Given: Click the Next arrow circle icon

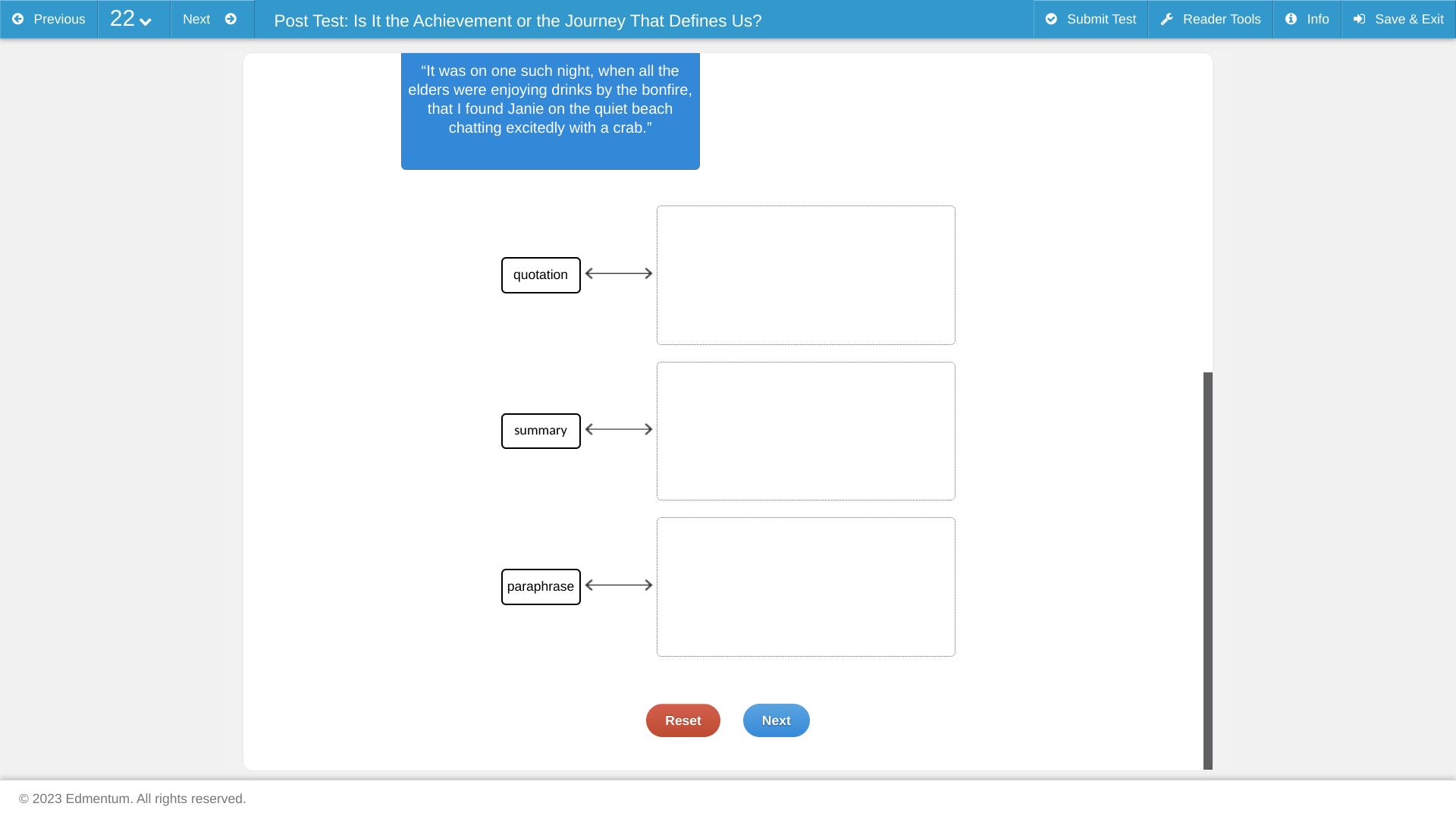Looking at the screenshot, I should point(231,19).
